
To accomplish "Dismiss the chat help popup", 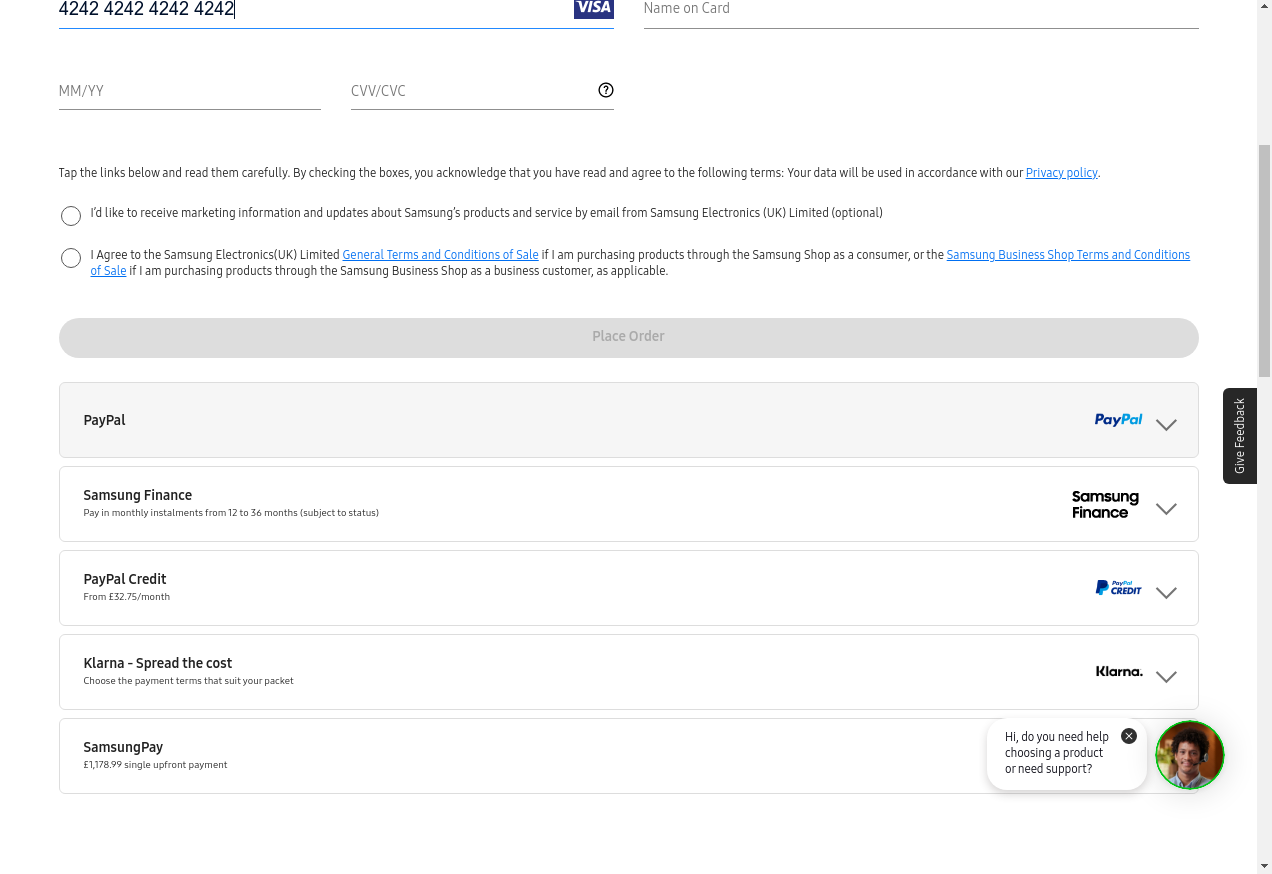I will 1129,736.
